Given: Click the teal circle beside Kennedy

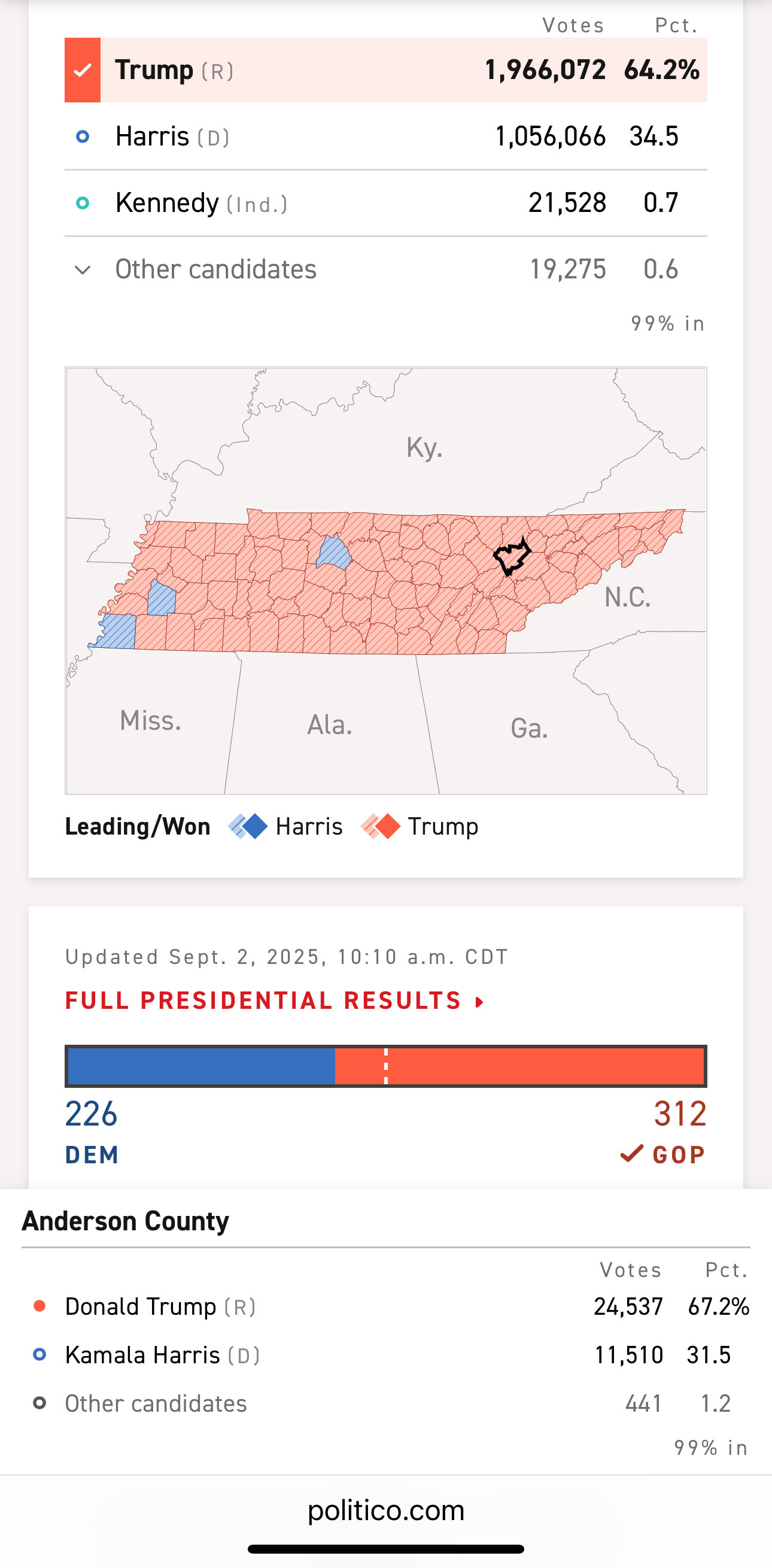Looking at the screenshot, I should coord(83,203).
